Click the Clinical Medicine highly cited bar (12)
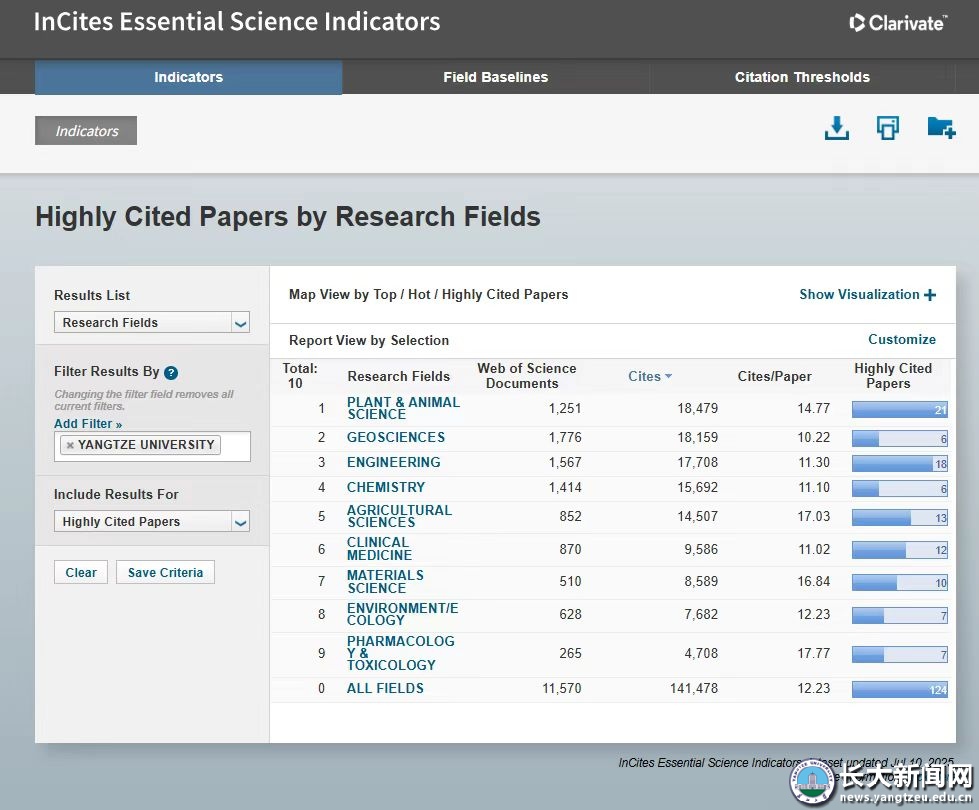 pos(900,550)
